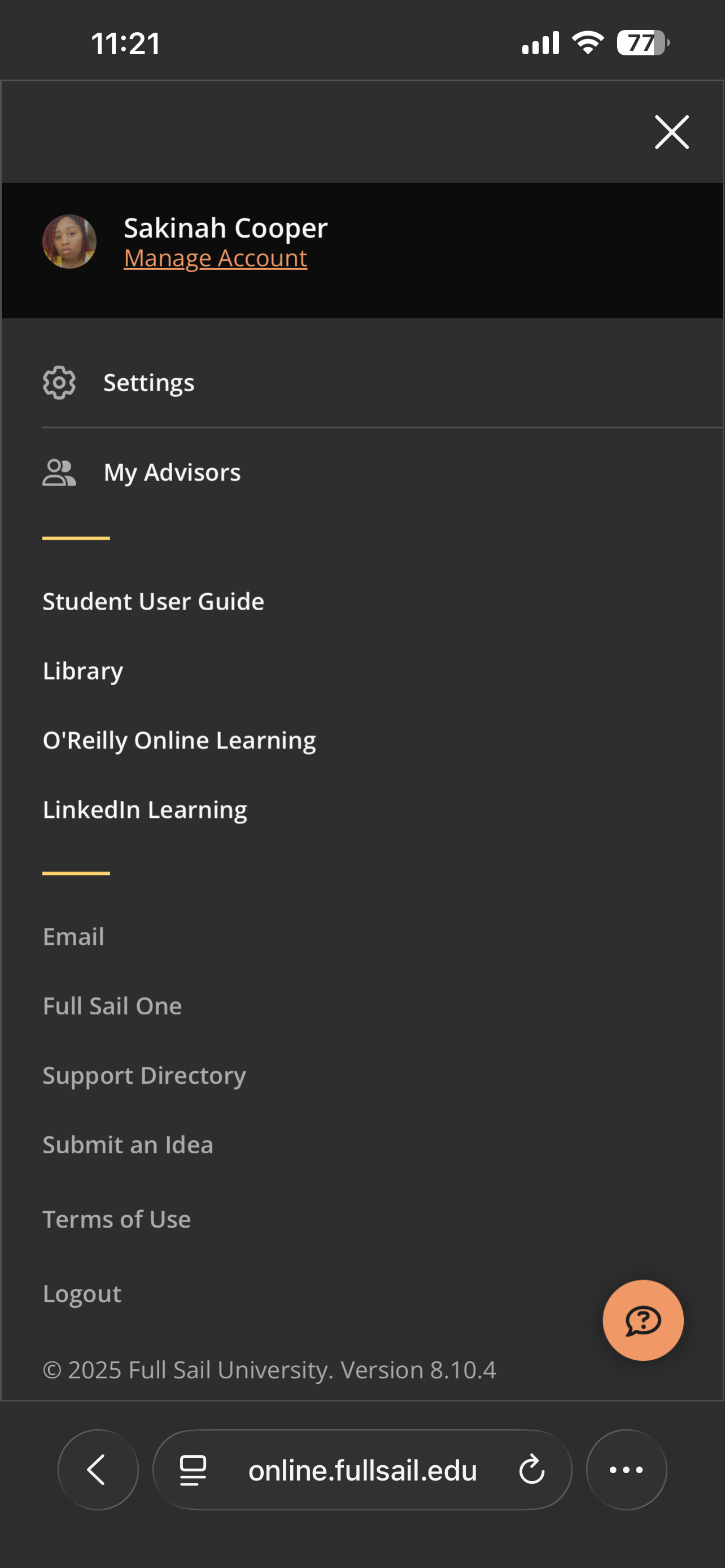Close the side menu with X icon
This screenshot has width=725, height=1568.
click(x=671, y=132)
